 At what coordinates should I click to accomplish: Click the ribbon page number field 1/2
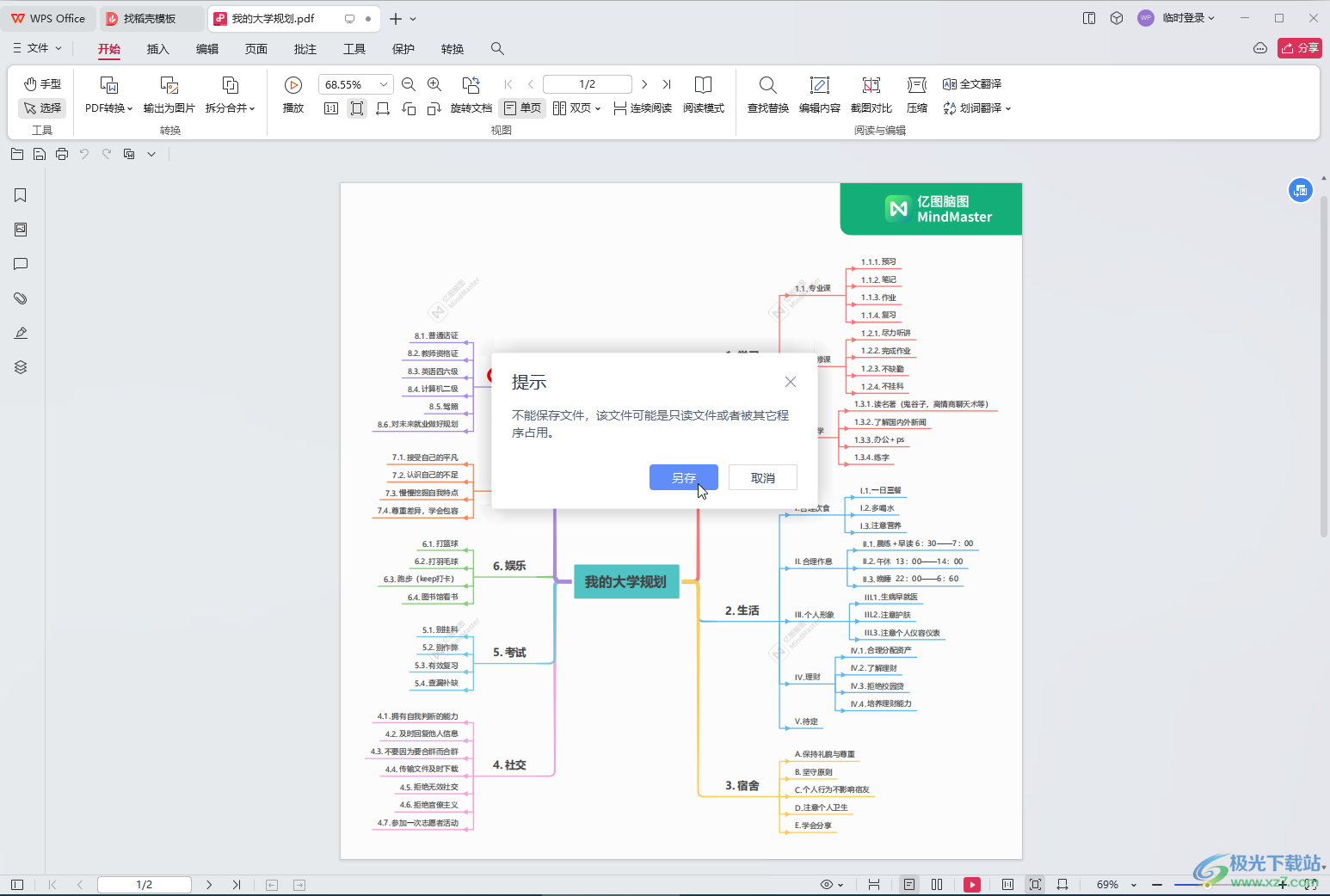(588, 84)
